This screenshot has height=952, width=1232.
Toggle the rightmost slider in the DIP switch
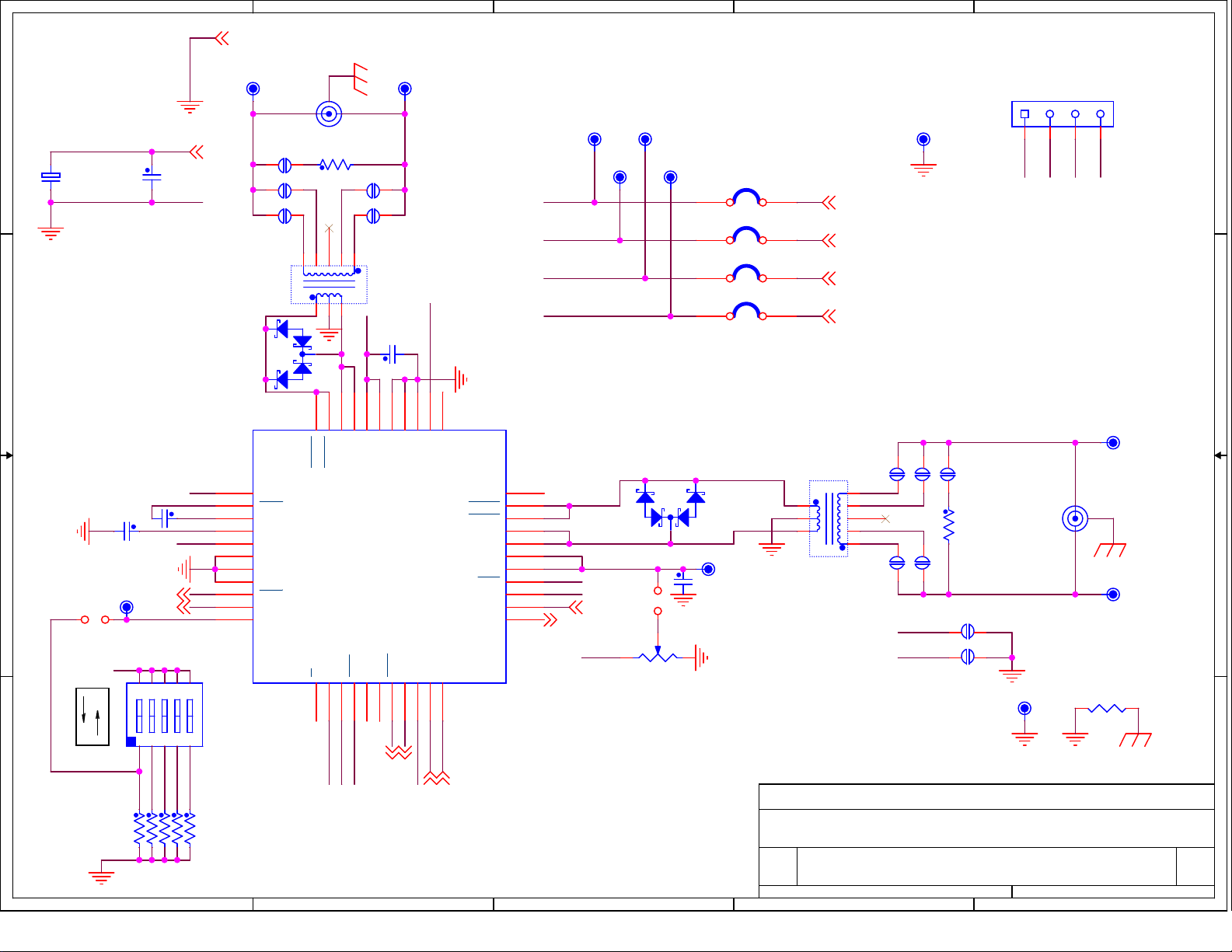click(190, 716)
